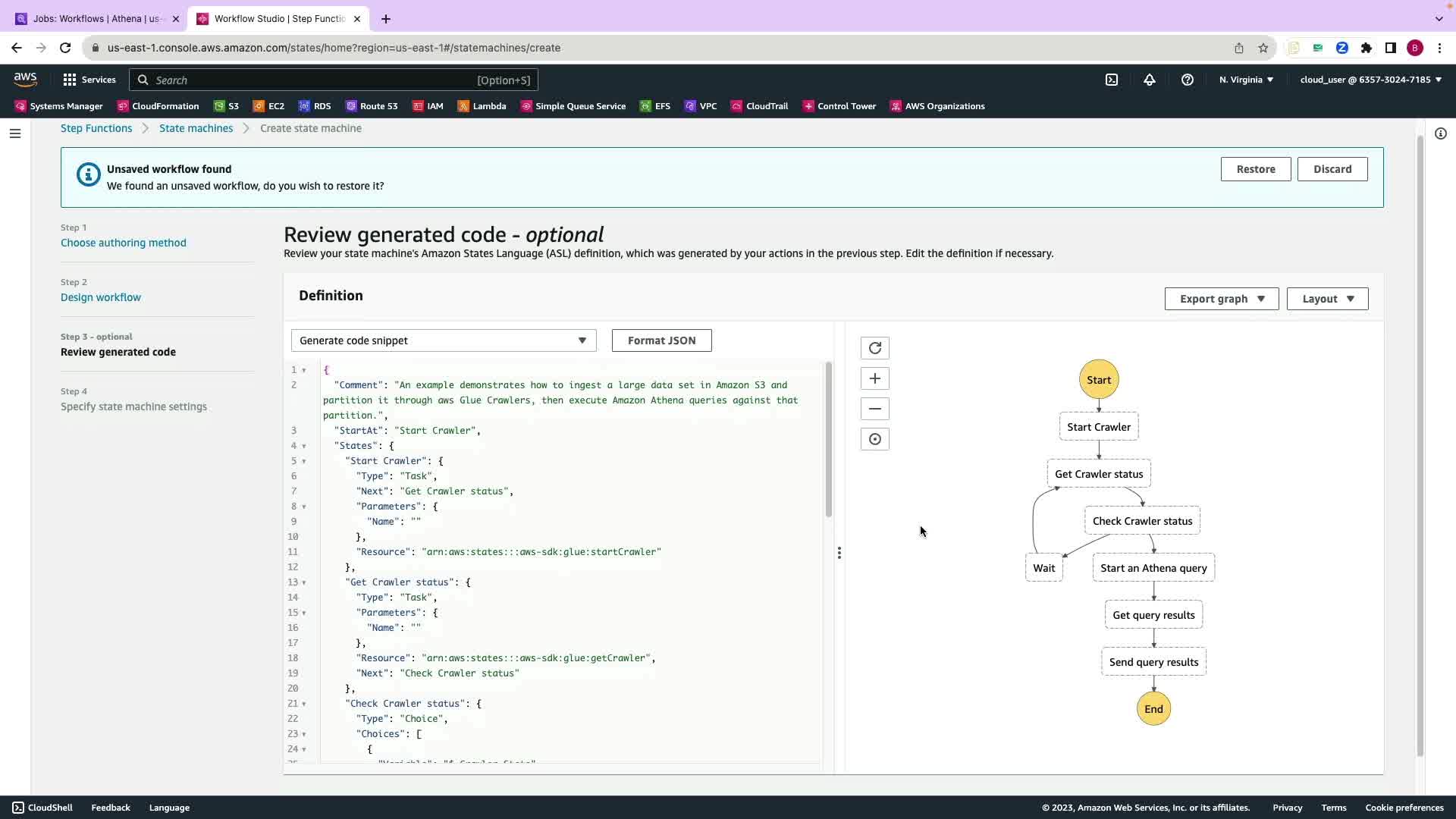
Task: Collapse Start Crawler block at line 5
Action: pos(304,461)
